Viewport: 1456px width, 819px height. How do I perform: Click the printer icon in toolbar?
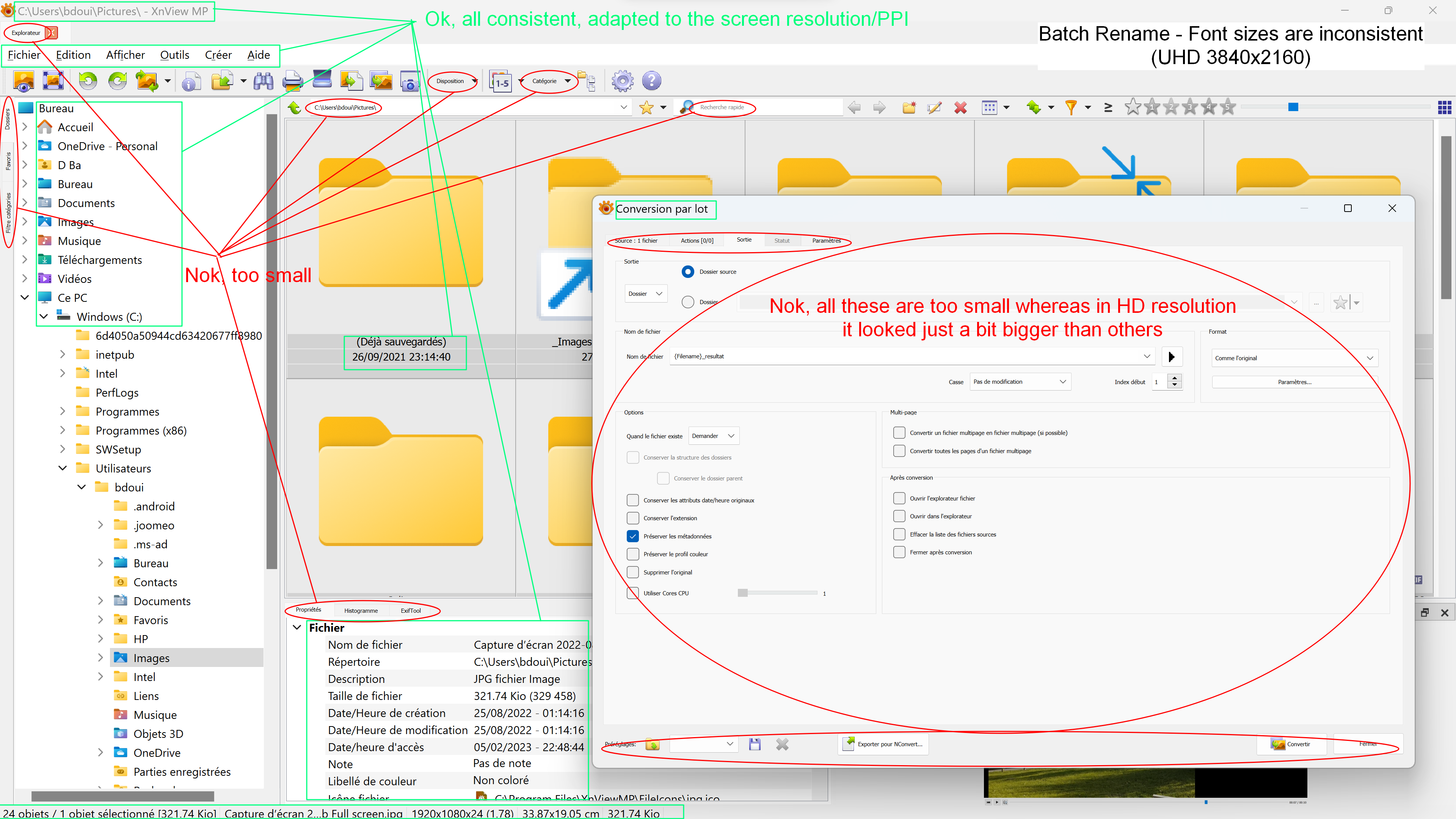point(292,82)
